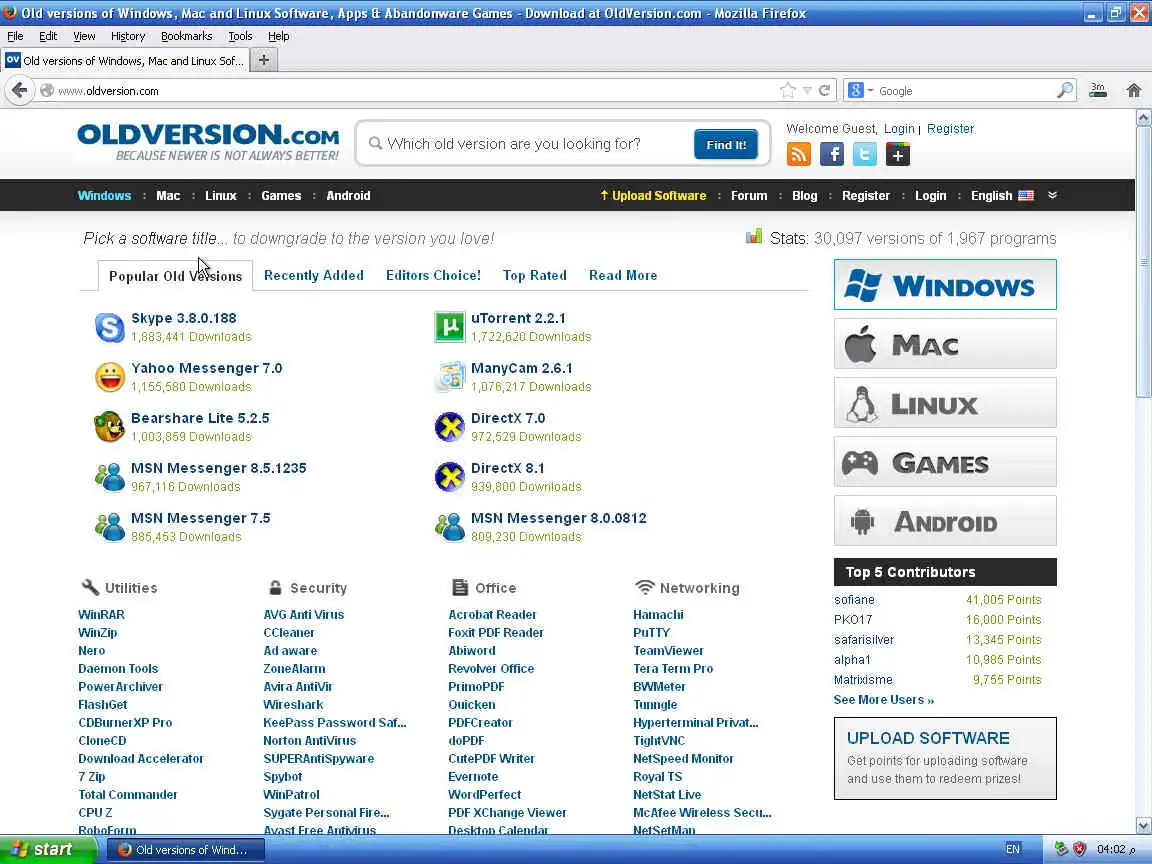Viewport: 1152px width, 864px height.
Task: Click the Windows start button
Action: [47, 849]
